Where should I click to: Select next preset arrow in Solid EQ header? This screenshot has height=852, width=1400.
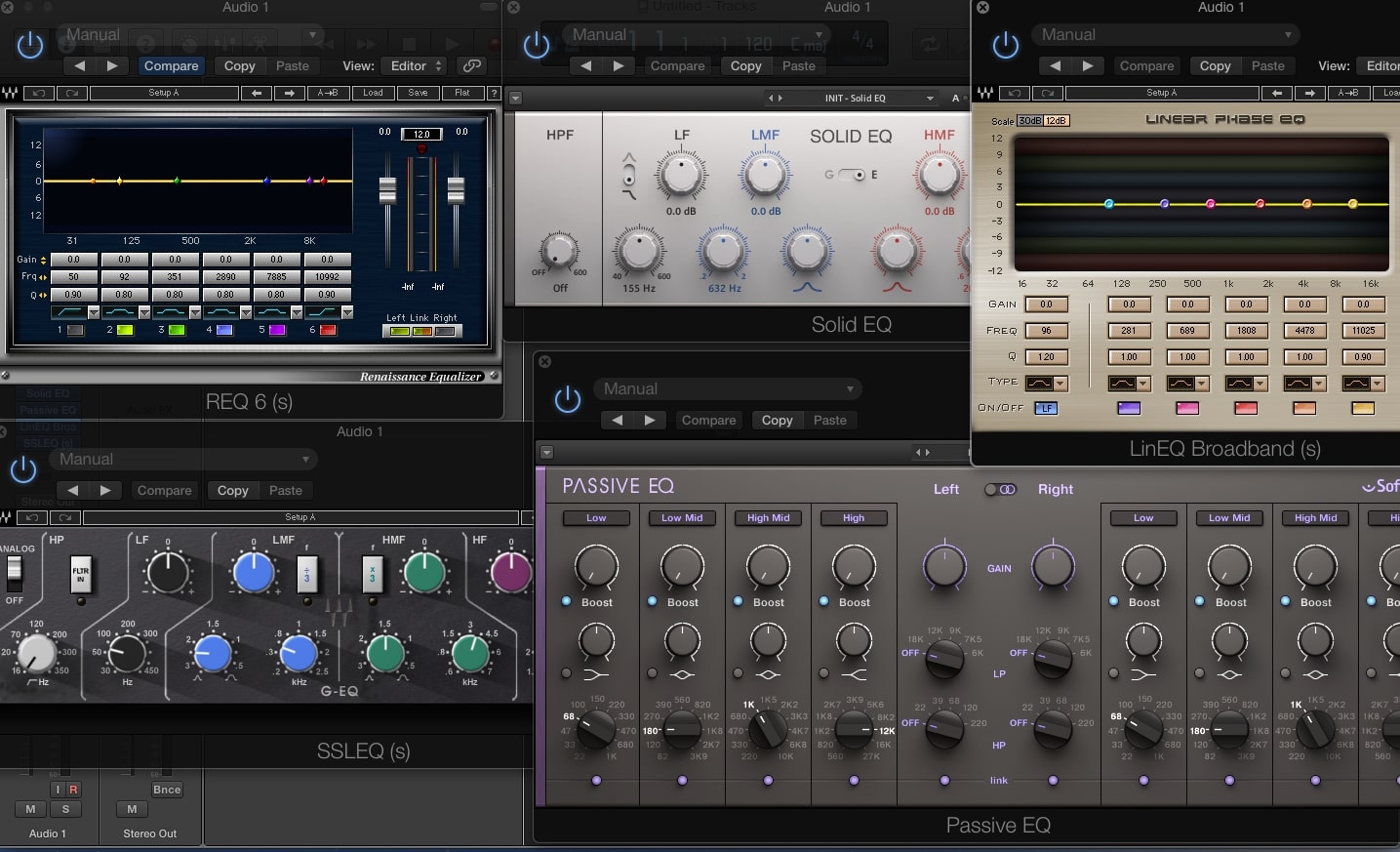point(619,66)
